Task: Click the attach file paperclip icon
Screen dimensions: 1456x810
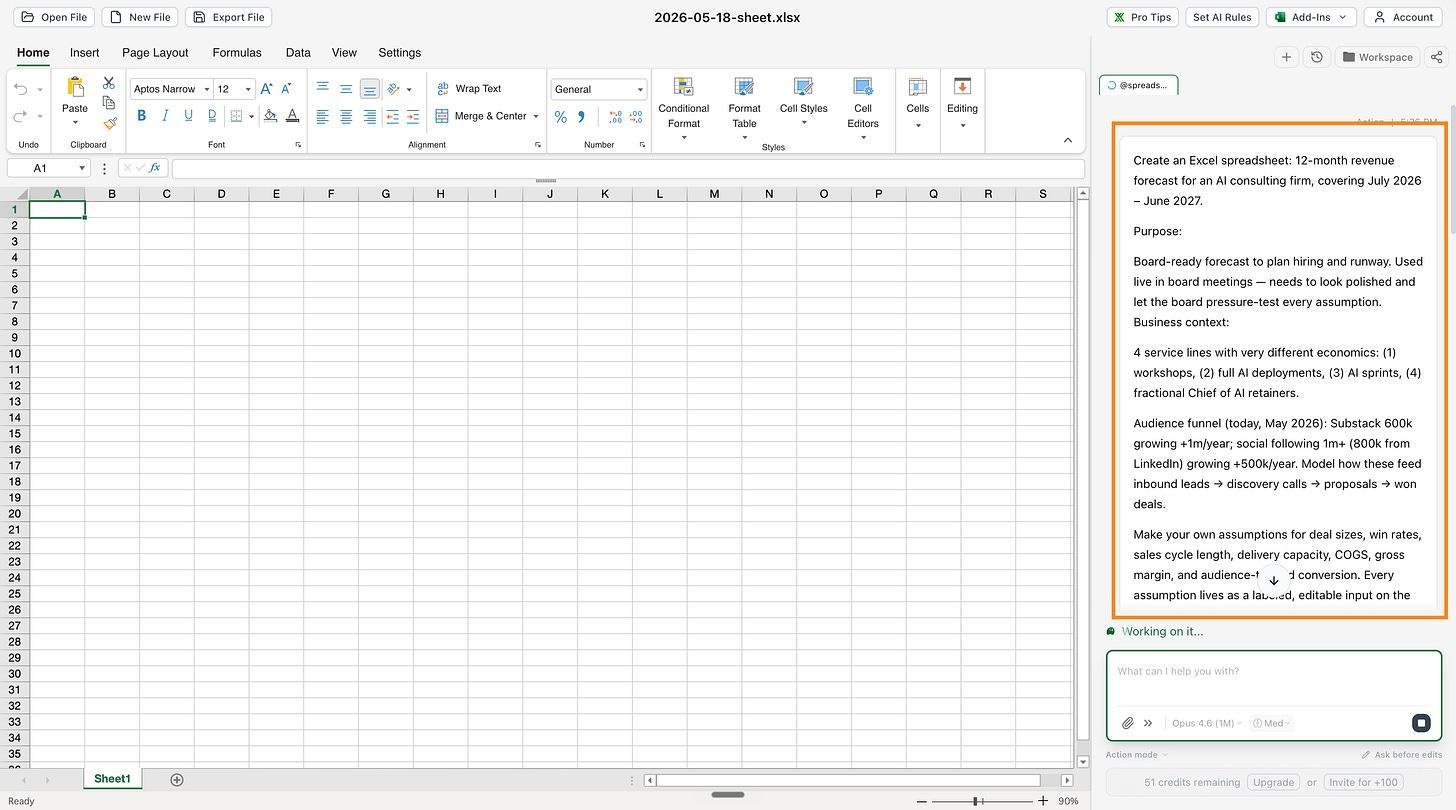Action: [x=1127, y=723]
